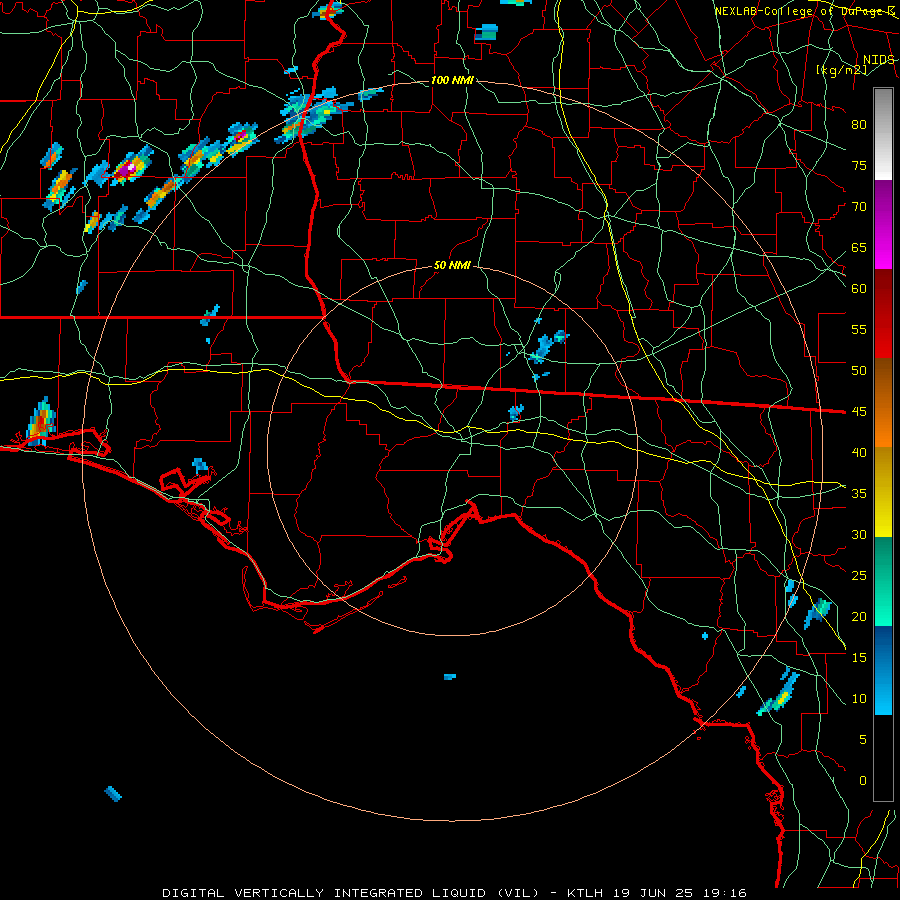
Task: Click the 70 value on the scale
Action: coord(859,207)
